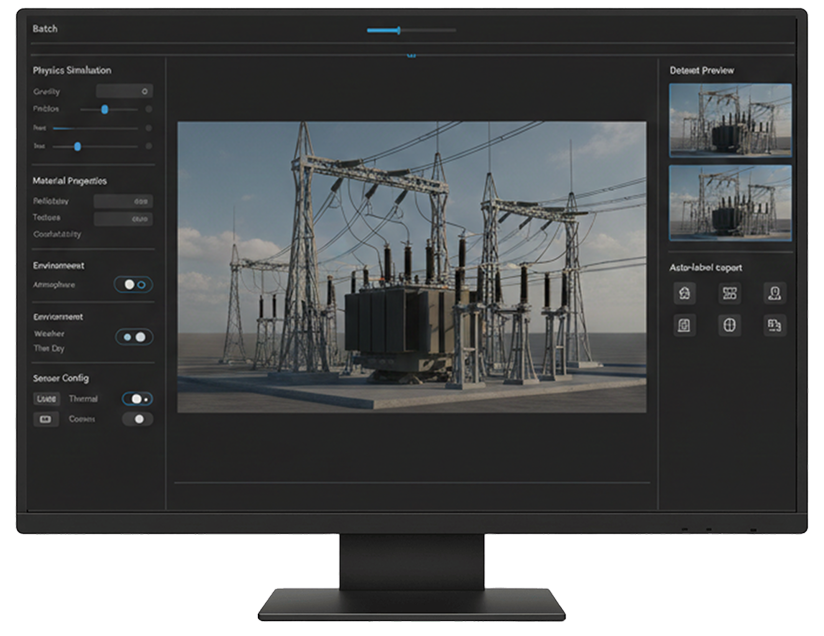Viewport: 824px width, 636px height.
Task: Toggle the Weather environment switch
Action: (134, 337)
